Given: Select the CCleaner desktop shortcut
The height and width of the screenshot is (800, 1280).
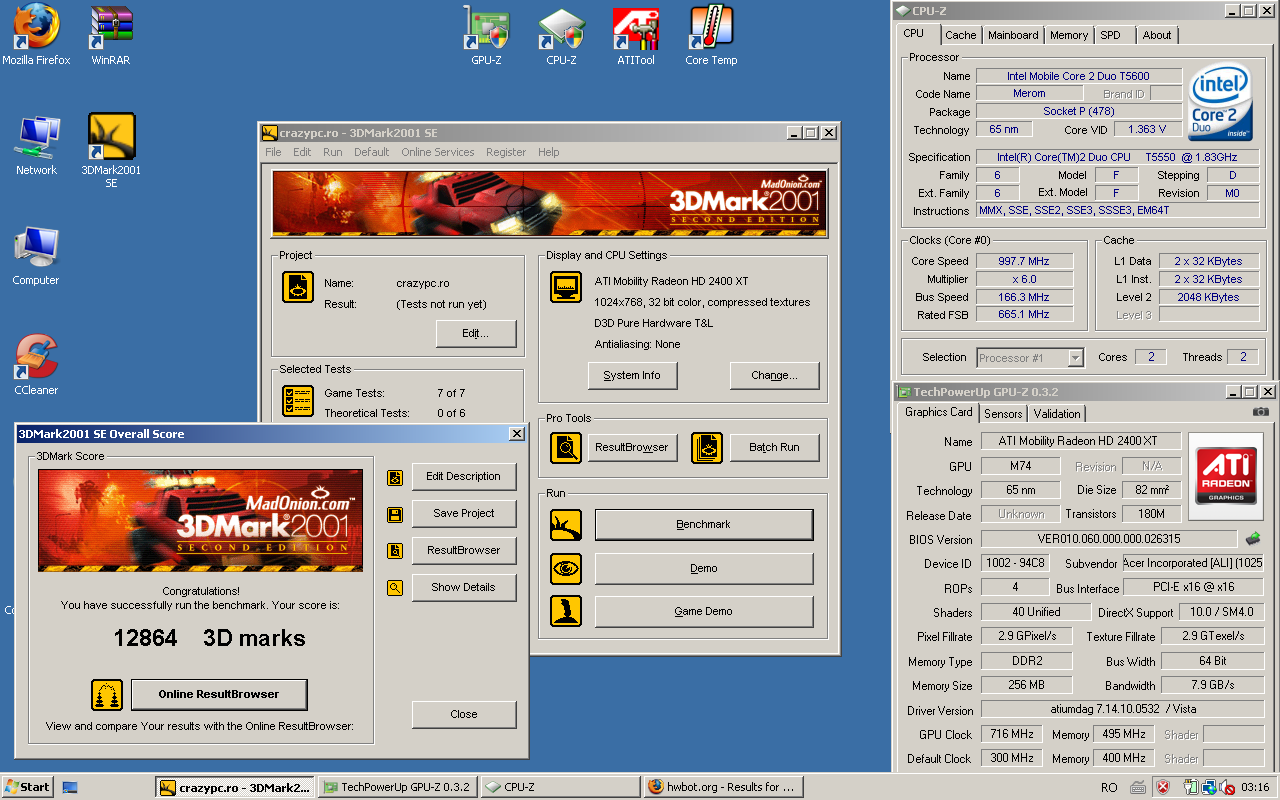Looking at the screenshot, I should (36, 365).
